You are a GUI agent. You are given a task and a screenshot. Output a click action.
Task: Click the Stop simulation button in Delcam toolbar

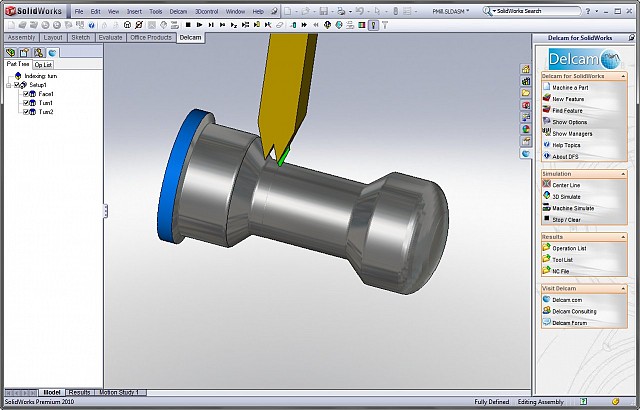point(188,25)
